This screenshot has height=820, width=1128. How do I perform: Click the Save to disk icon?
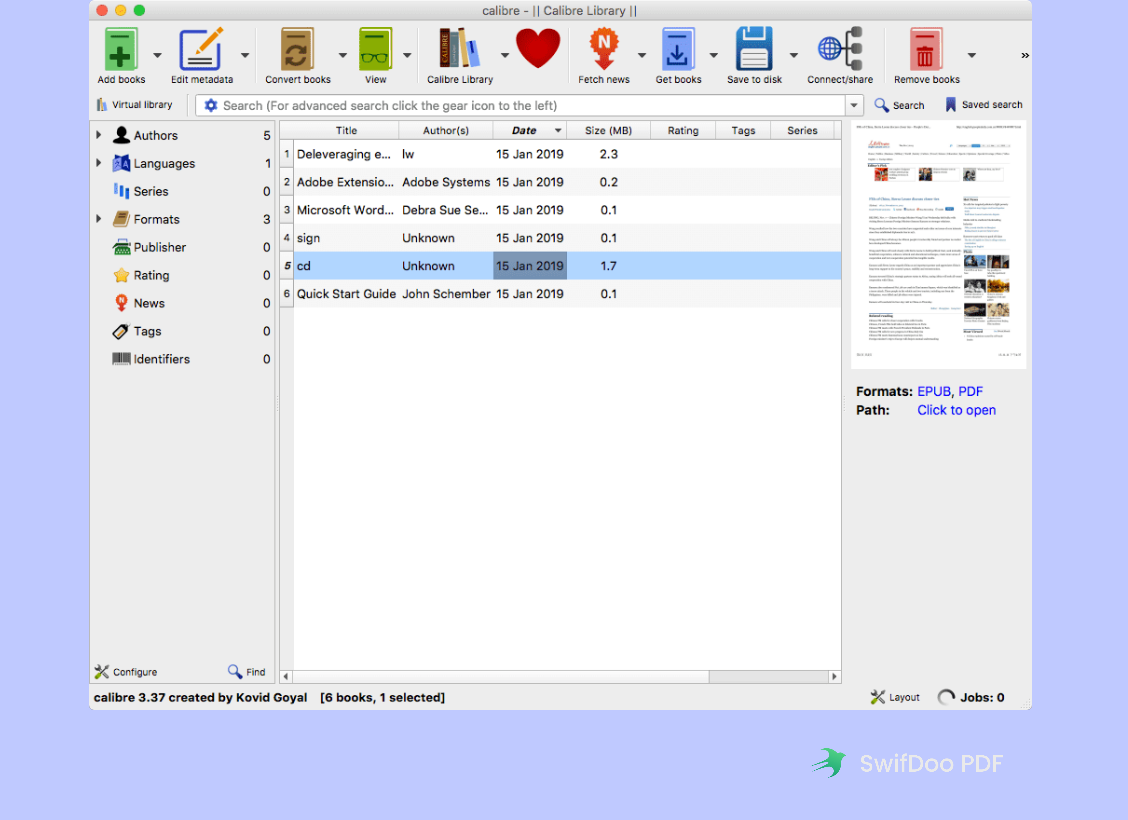click(x=754, y=49)
